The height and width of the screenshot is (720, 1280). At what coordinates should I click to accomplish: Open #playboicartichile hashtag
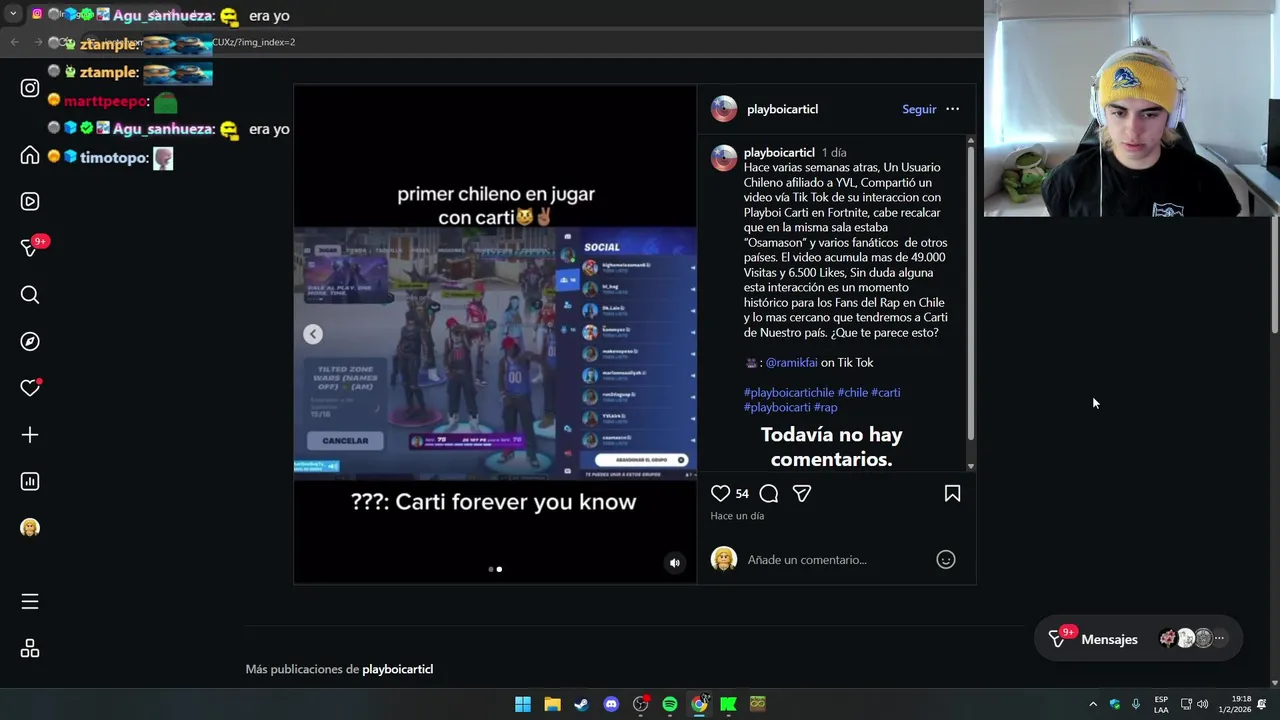(x=788, y=392)
